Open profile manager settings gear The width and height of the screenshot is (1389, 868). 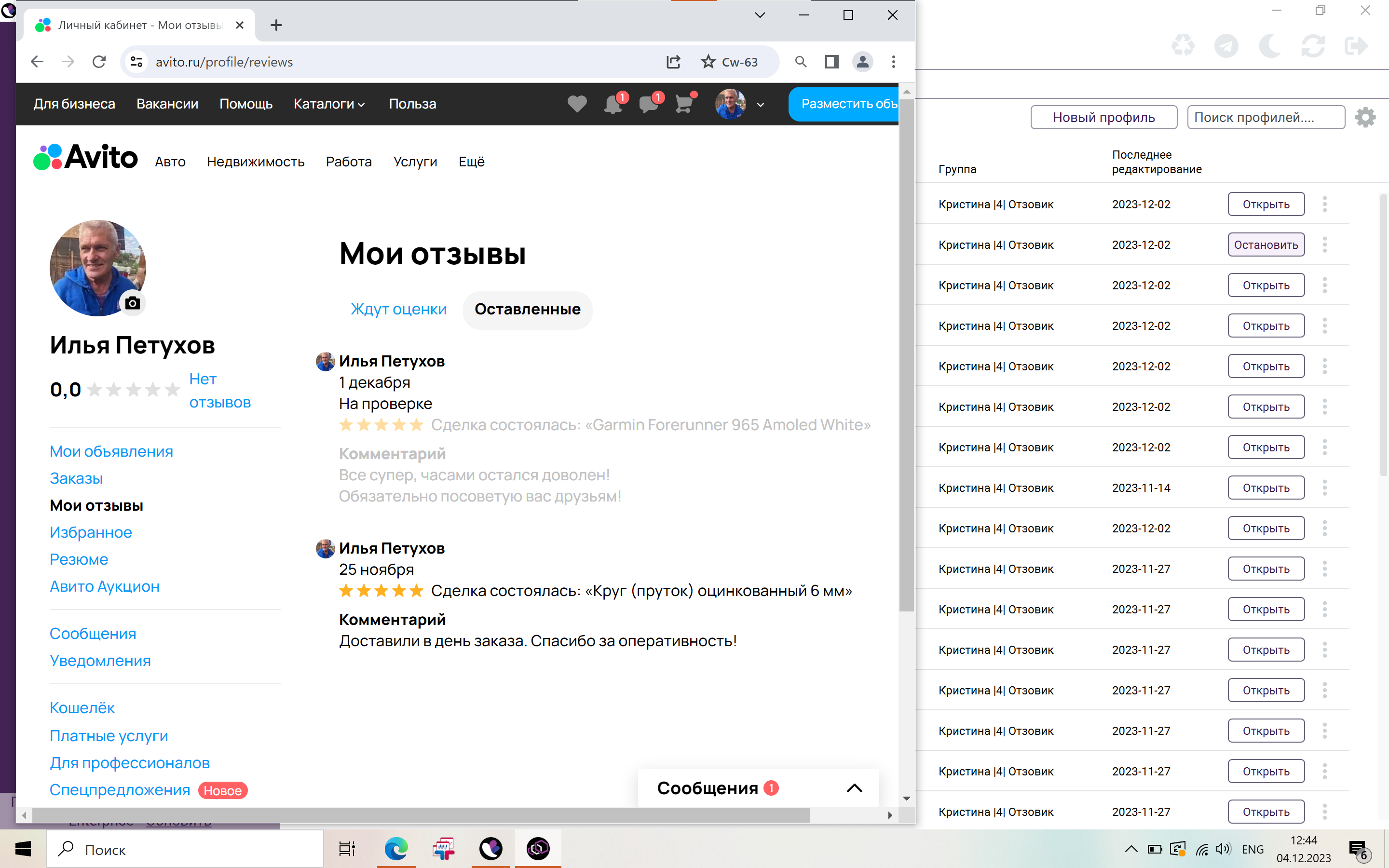[x=1365, y=117]
